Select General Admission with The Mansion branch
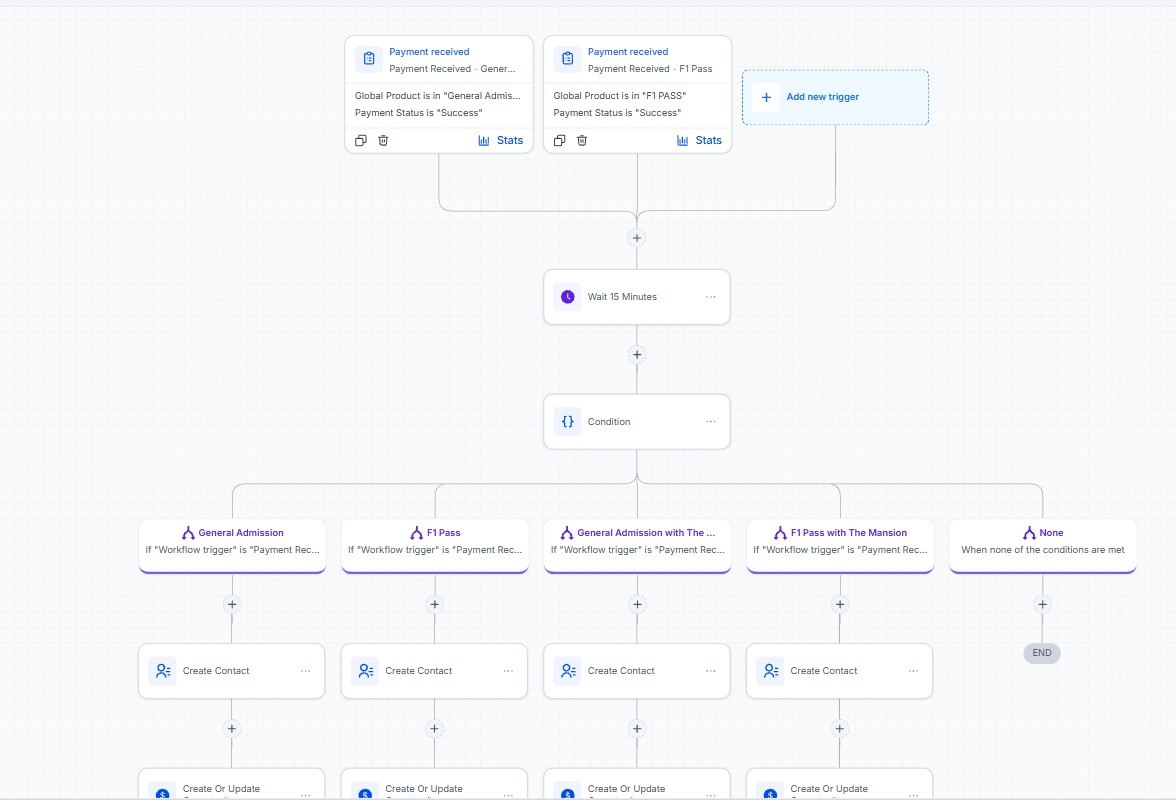This screenshot has height=800, width=1176. coord(638,545)
